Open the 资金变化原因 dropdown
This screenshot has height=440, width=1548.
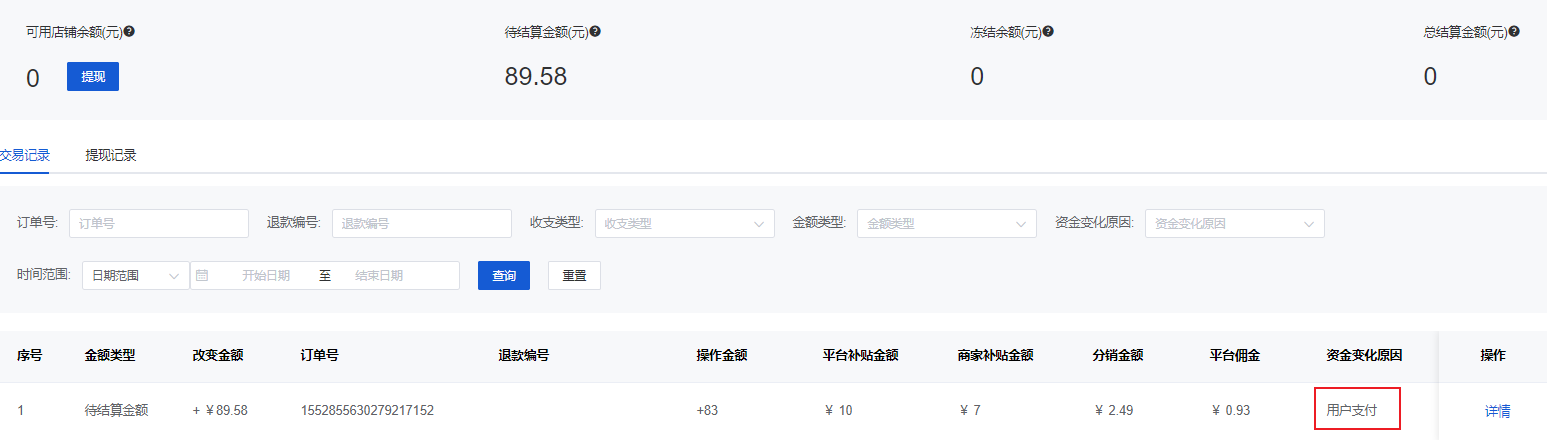click(1234, 224)
